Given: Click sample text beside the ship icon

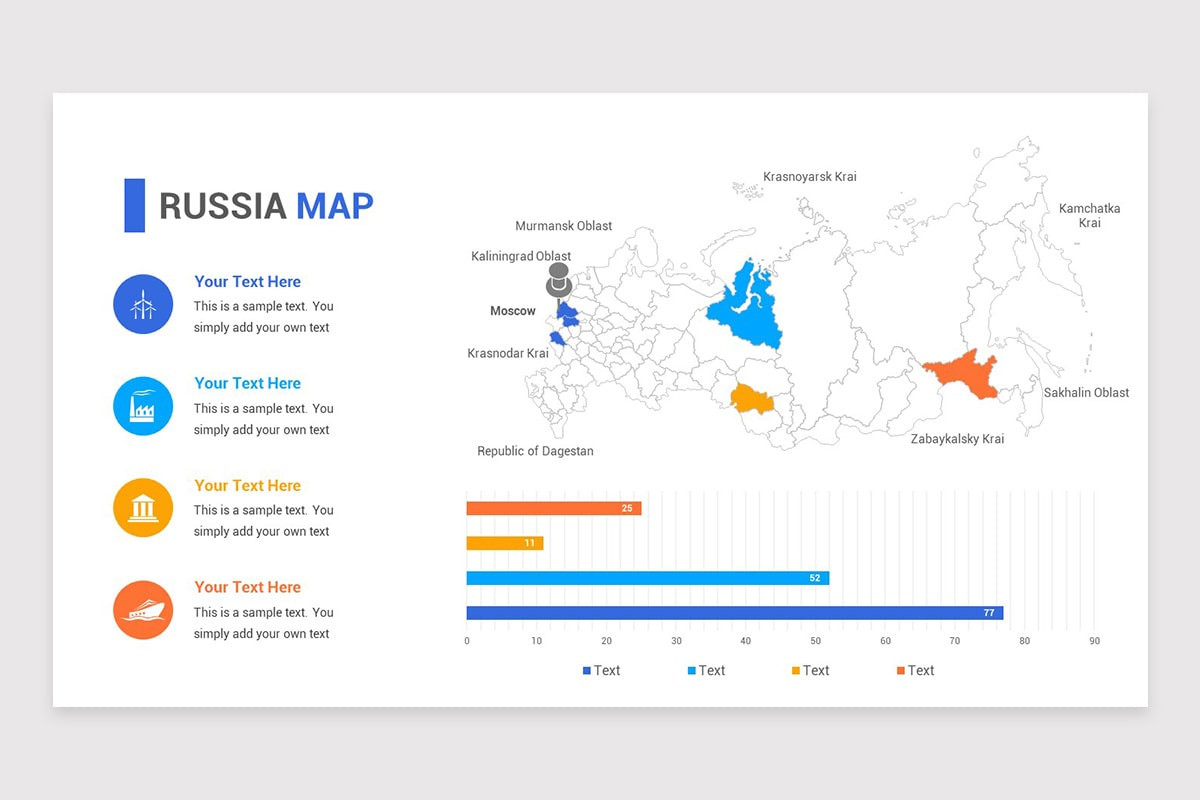Looking at the screenshot, I should (x=263, y=623).
